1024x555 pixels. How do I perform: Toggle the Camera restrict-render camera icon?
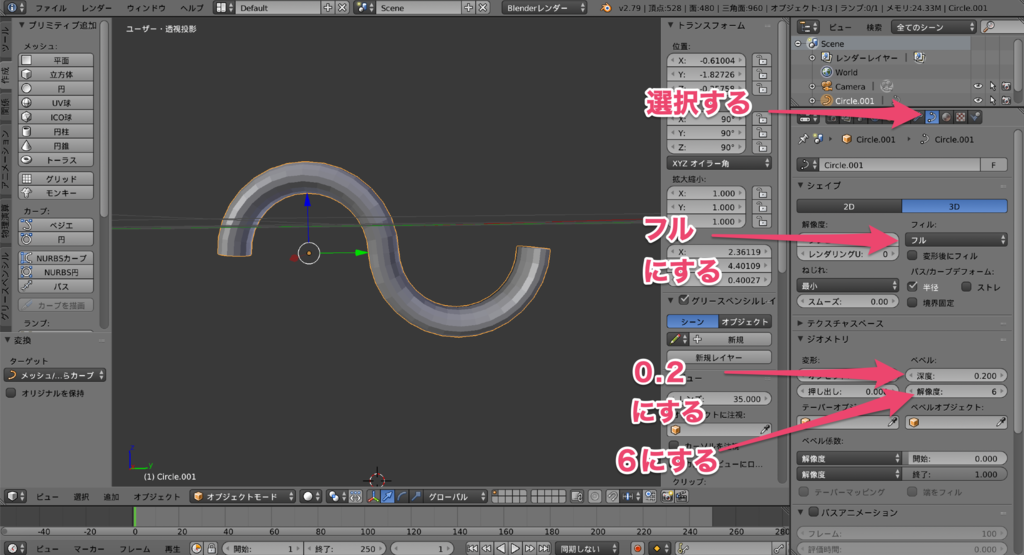tap(1006, 86)
